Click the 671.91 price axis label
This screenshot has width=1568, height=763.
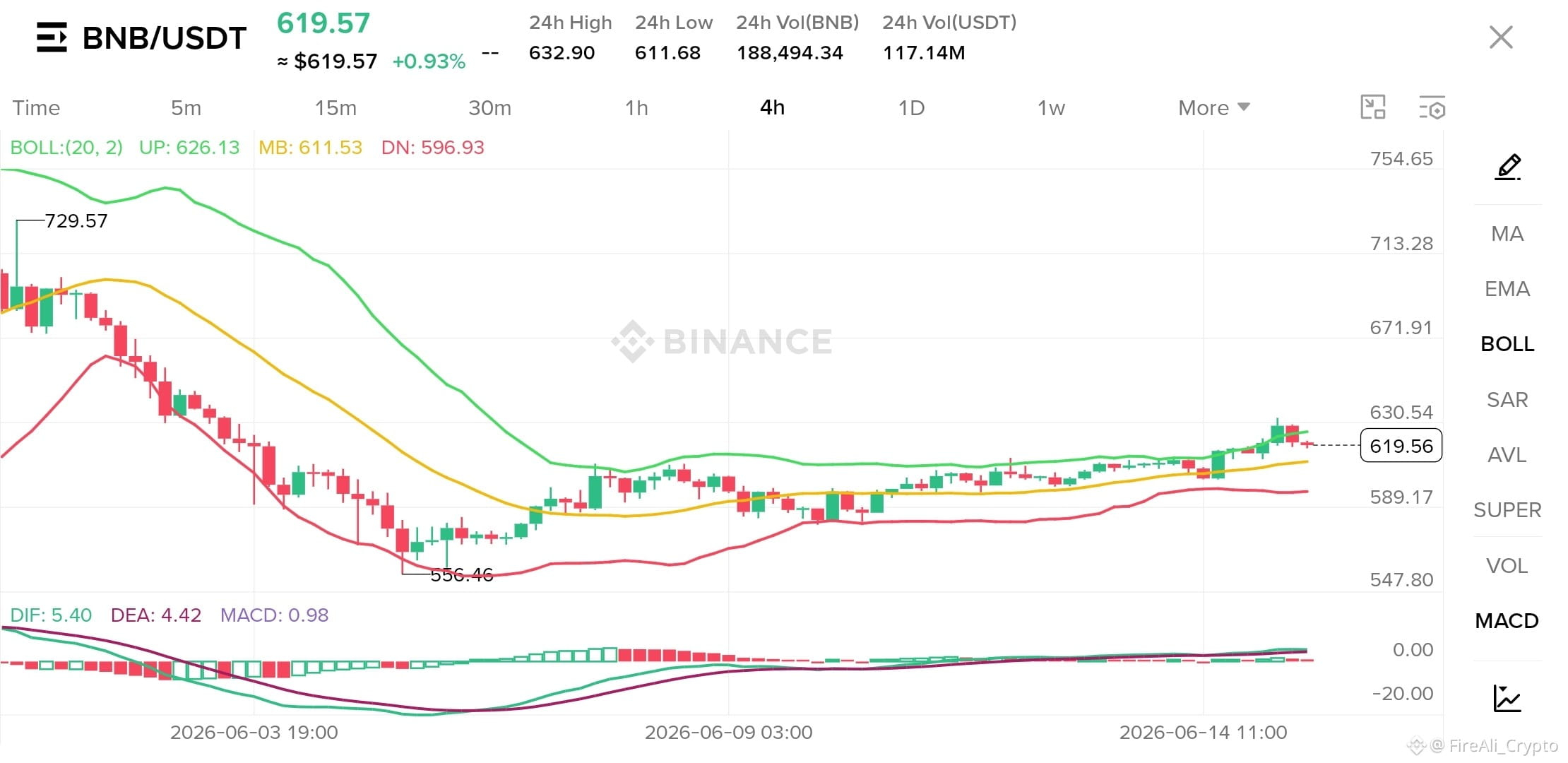coord(1401,328)
